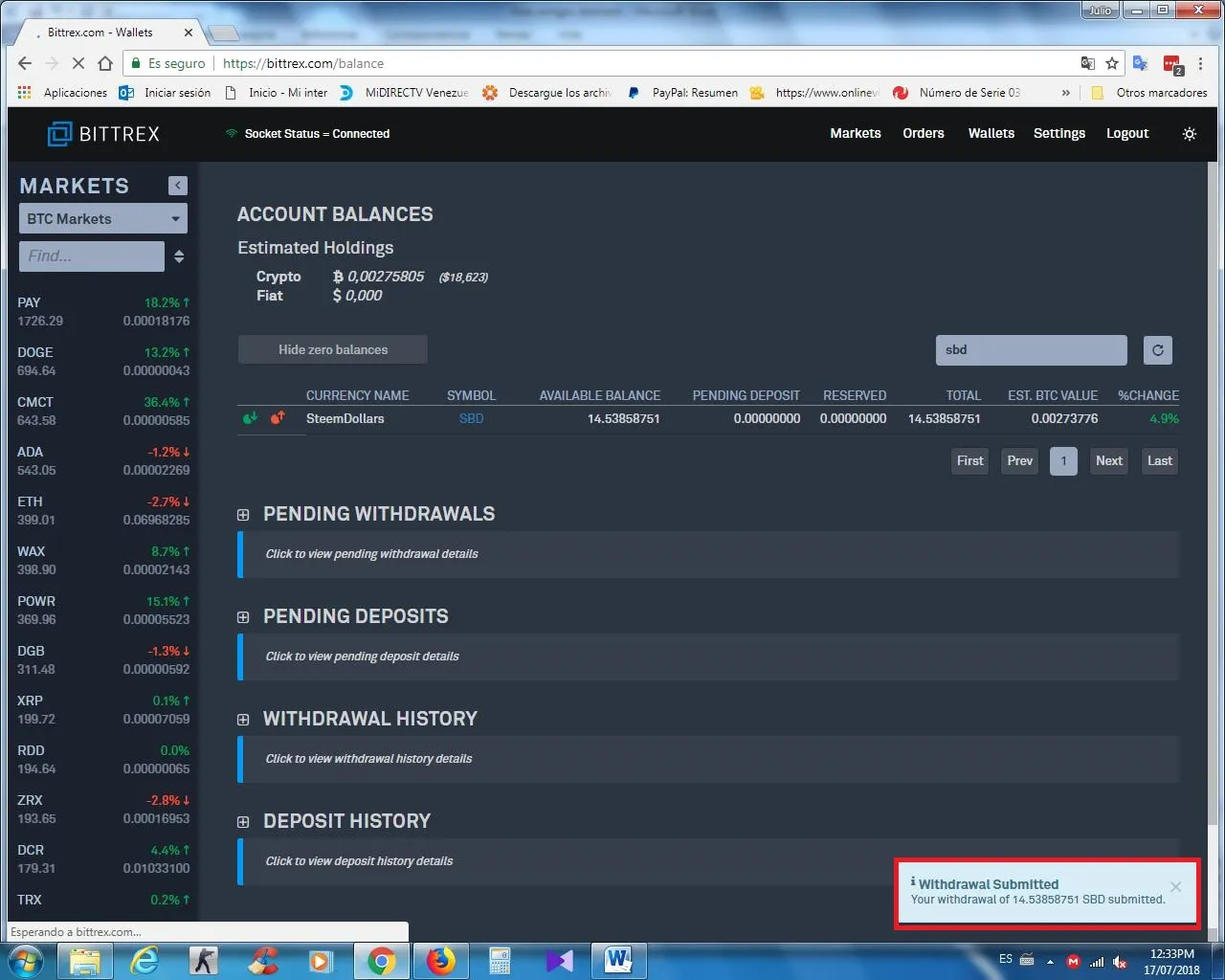
Task: Go back in browser
Action: 25,63
